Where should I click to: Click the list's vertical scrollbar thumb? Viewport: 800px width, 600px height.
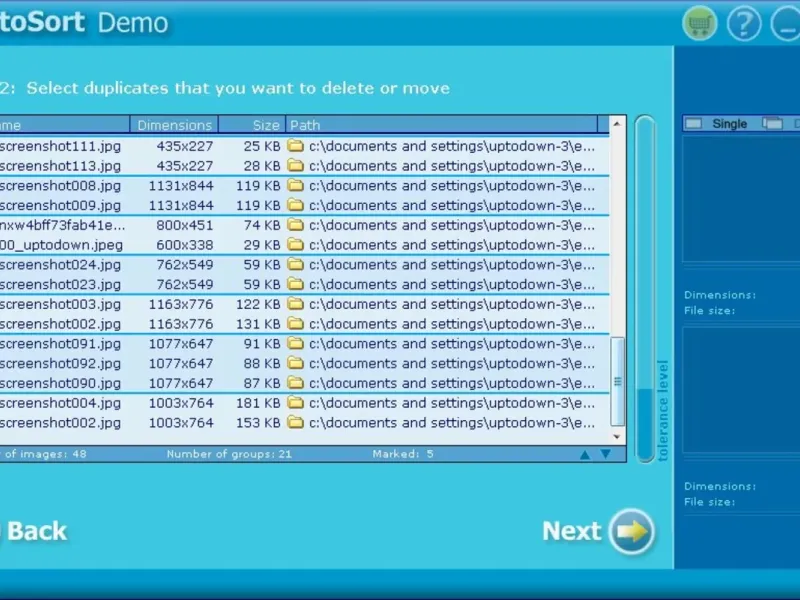click(617, 381)
